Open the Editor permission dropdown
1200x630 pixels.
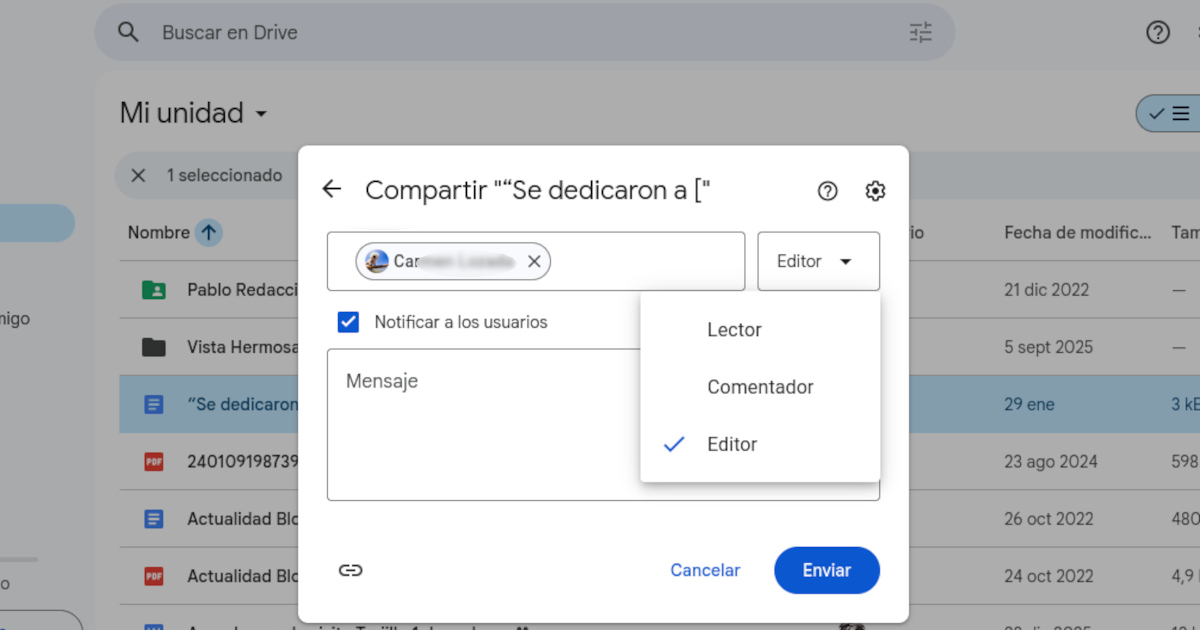pyautogui.click(x=817, y=261)
